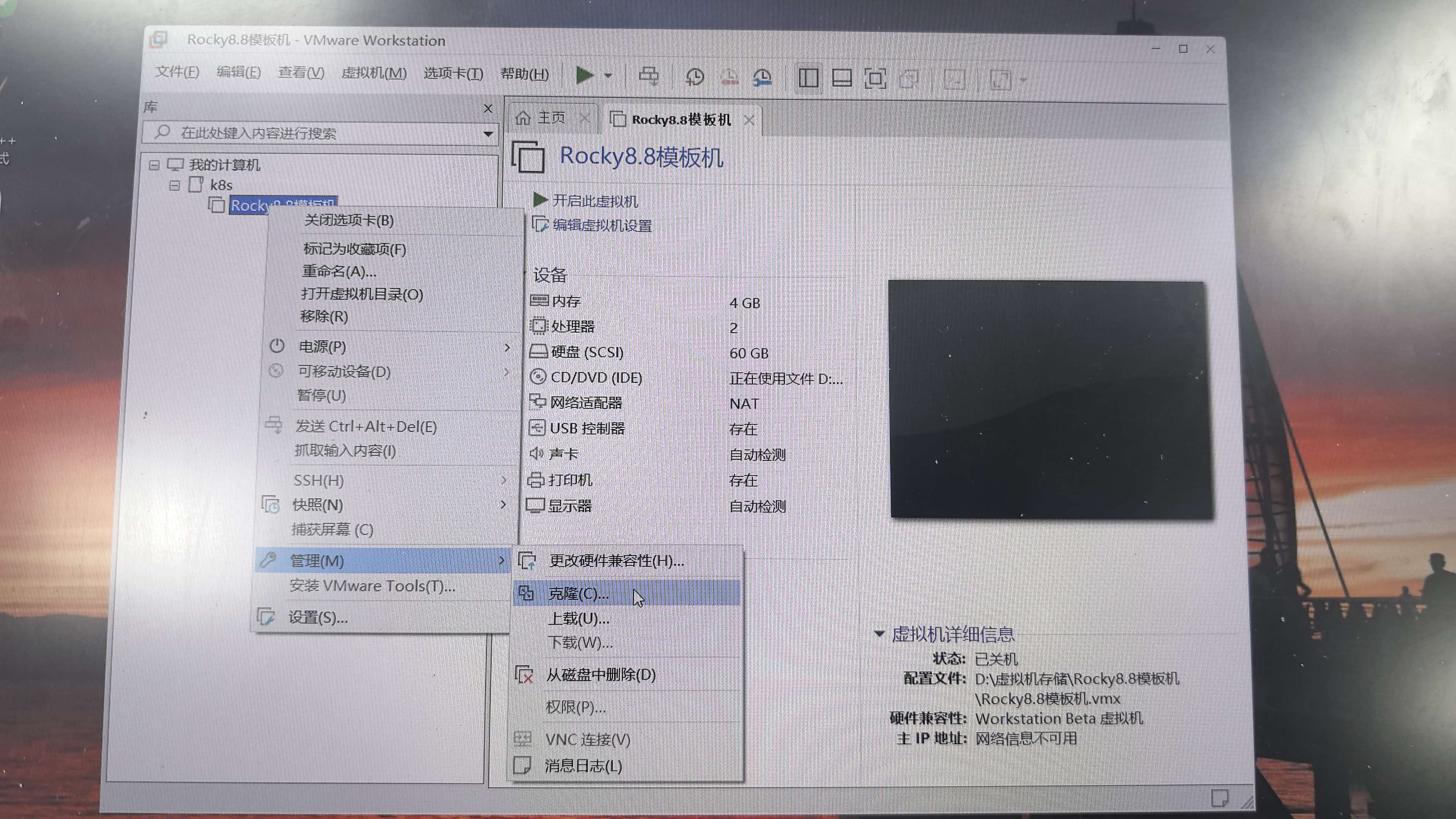Click the send Ctrl+Alt+Del toolbar icon
Viewport: 1456px width, 819px height.
(x=648, y=76)
